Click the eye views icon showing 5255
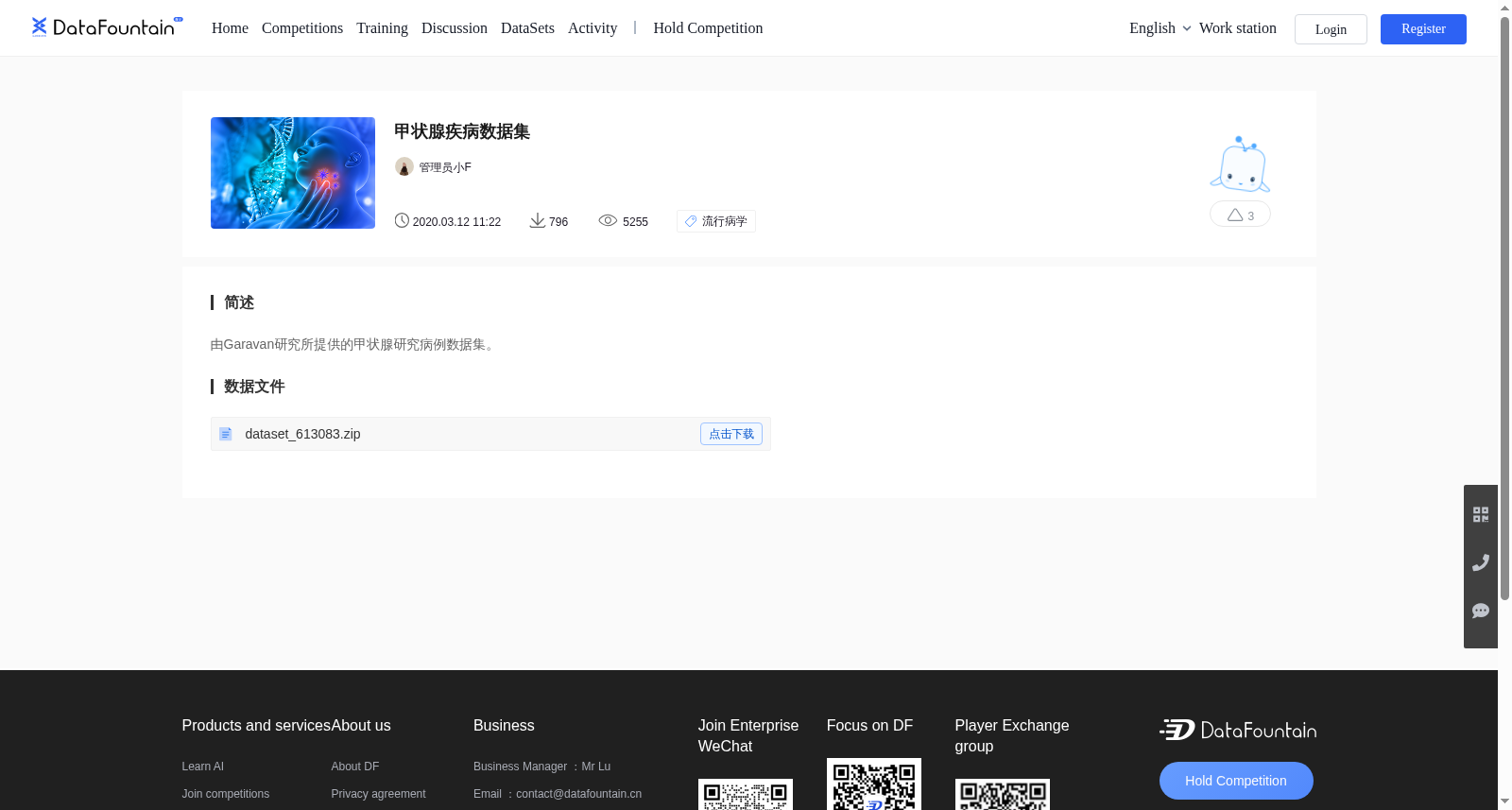Viewport: 1512px width, 810px height. click(x=608, y=220)
